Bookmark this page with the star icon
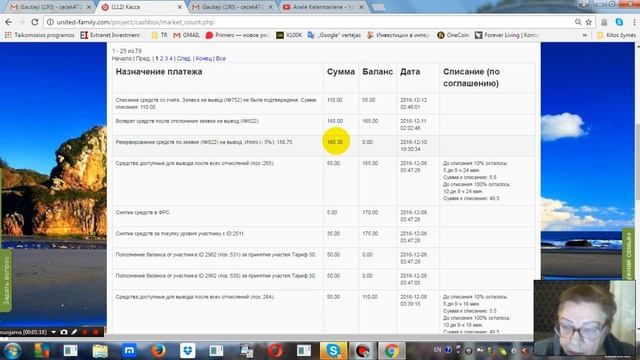The height and width of the screenshot is (360, 640). [x=589, y=22]
